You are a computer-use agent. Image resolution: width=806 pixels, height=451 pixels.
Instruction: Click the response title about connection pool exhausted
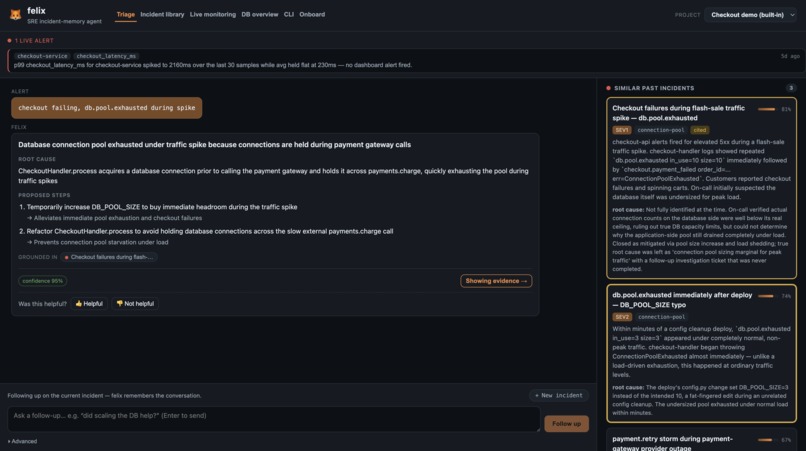pyautogui.click(x=214, y=145)
